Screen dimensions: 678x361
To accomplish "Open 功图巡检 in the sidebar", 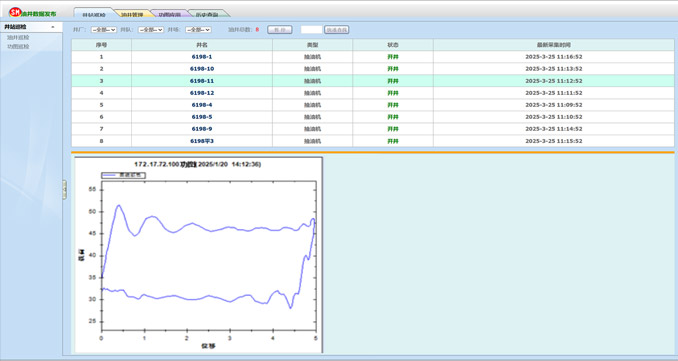I will (x=18, y=46).
